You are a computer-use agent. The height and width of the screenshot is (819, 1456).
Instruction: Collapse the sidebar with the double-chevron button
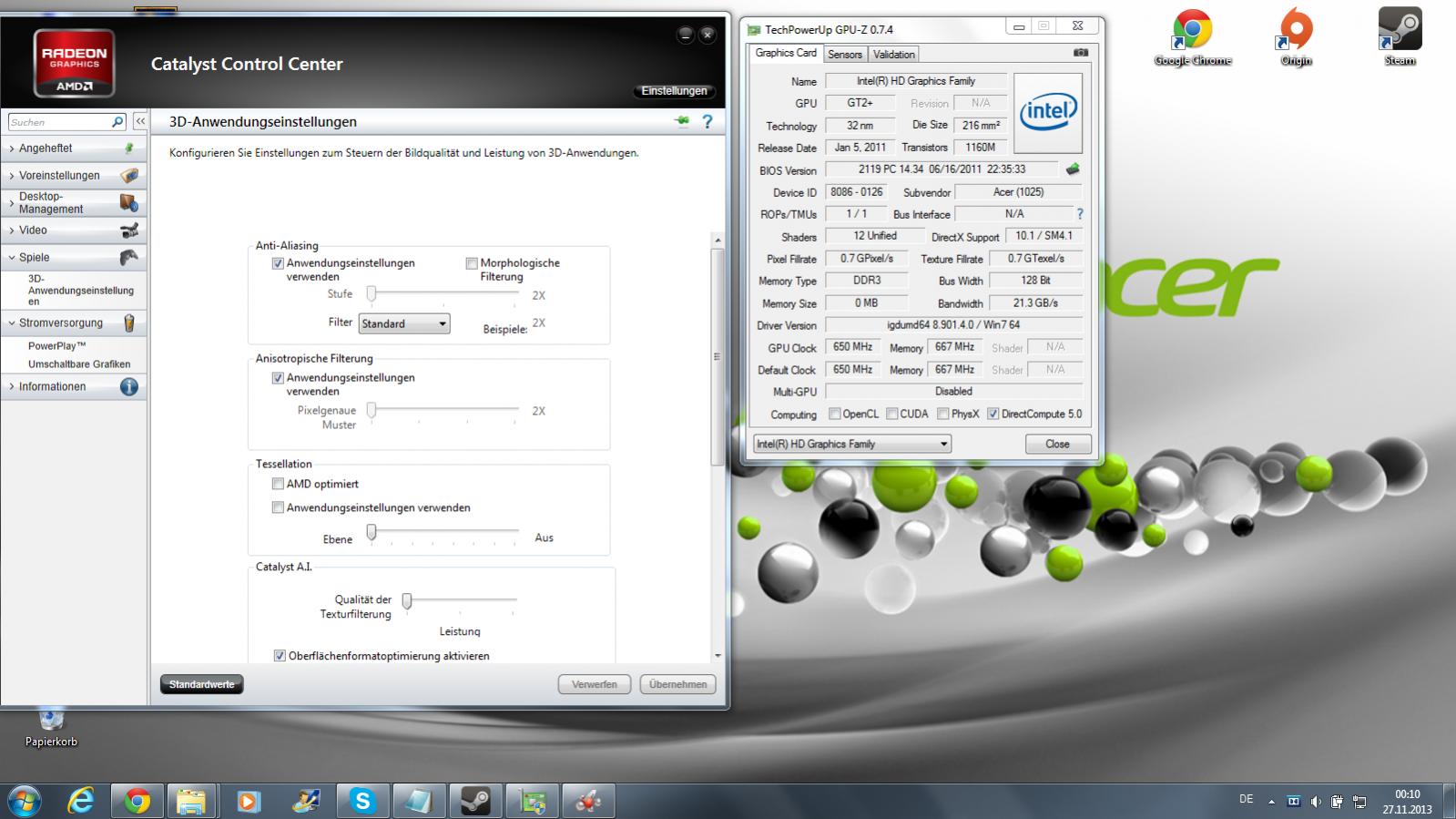pyautogui.click(x=140, y=121)
